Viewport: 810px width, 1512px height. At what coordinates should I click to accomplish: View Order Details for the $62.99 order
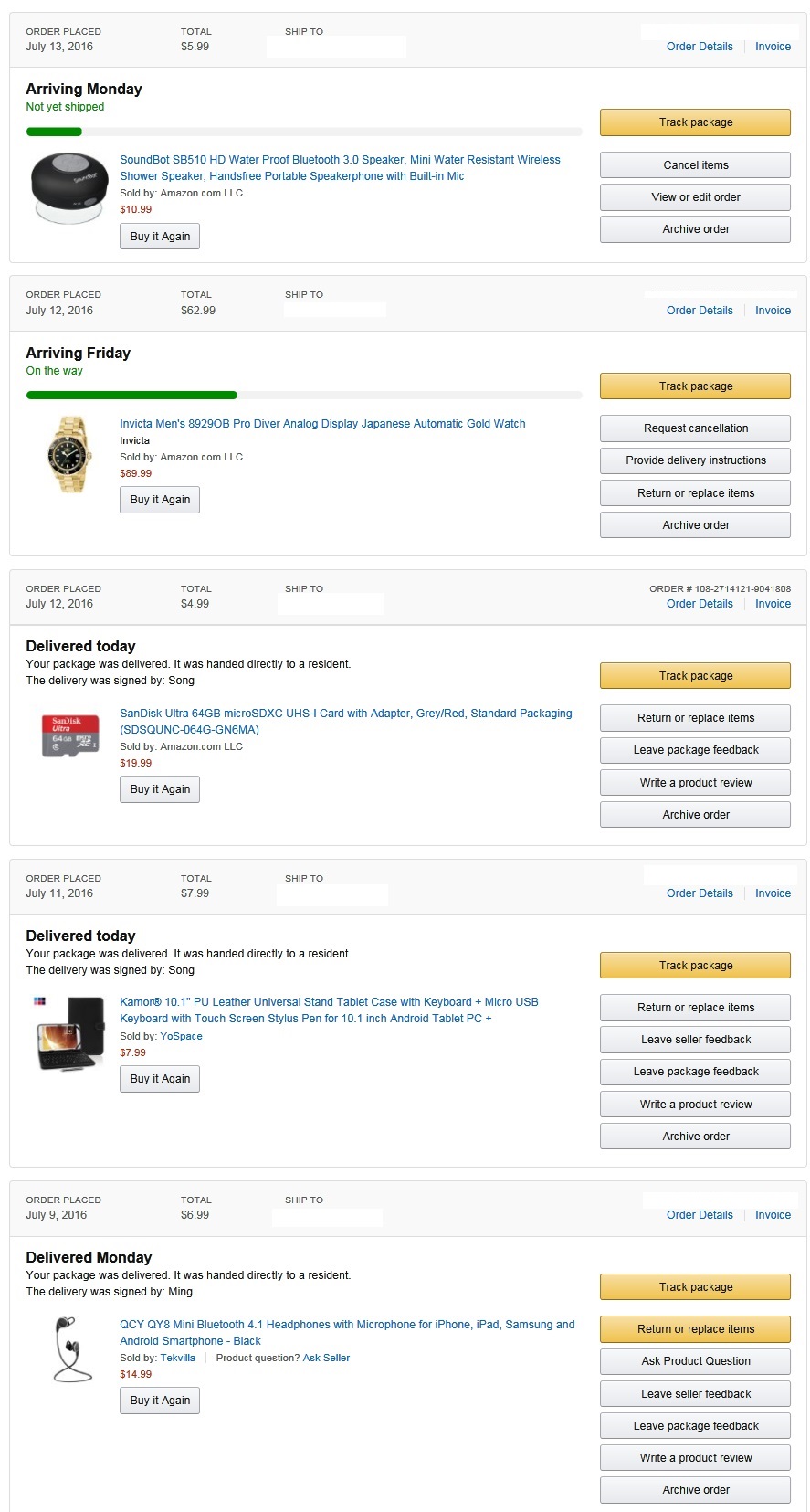click(x=700, y=311)
